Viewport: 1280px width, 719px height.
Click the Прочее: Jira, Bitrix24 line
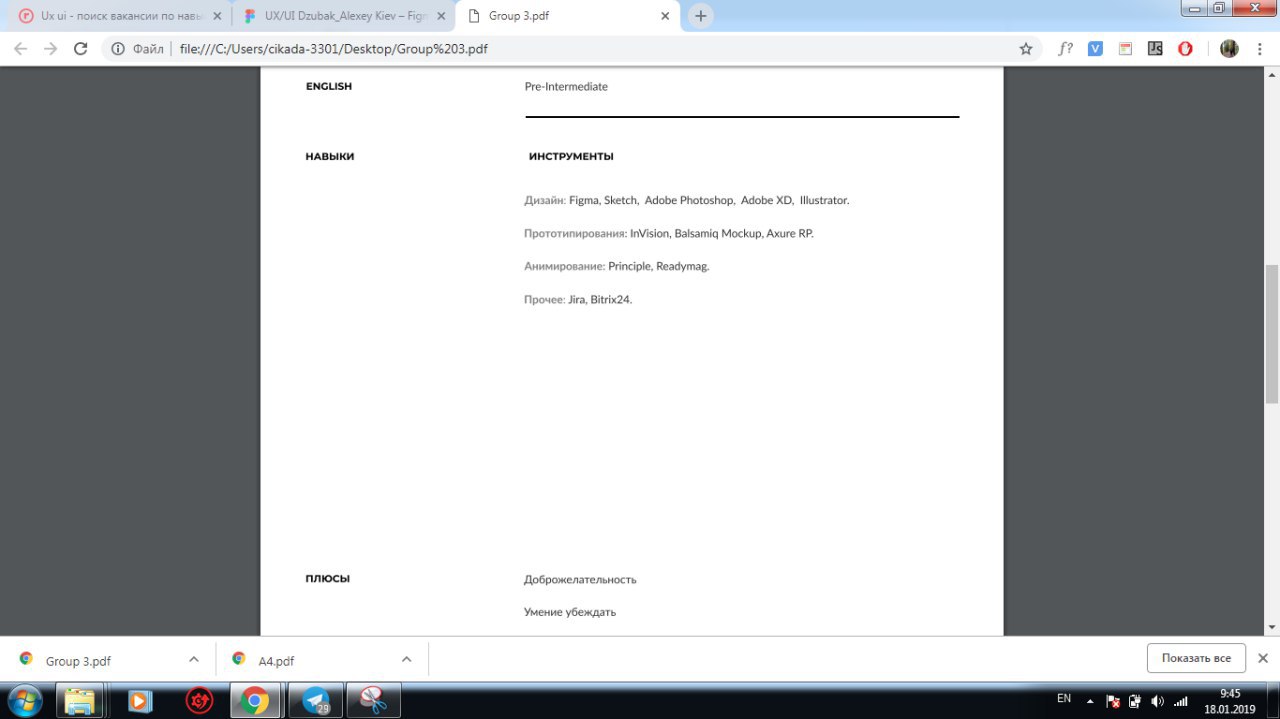tap(578, 300)
